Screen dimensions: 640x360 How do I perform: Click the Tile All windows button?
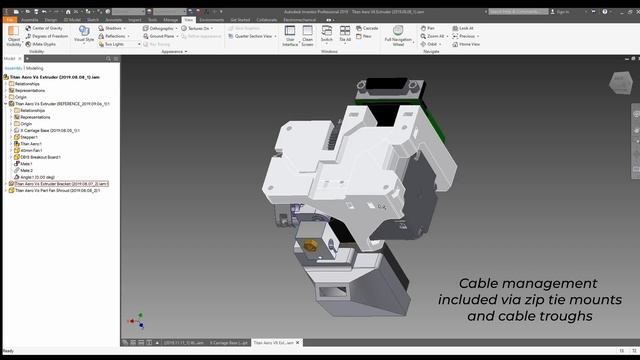tap(345, 34)
